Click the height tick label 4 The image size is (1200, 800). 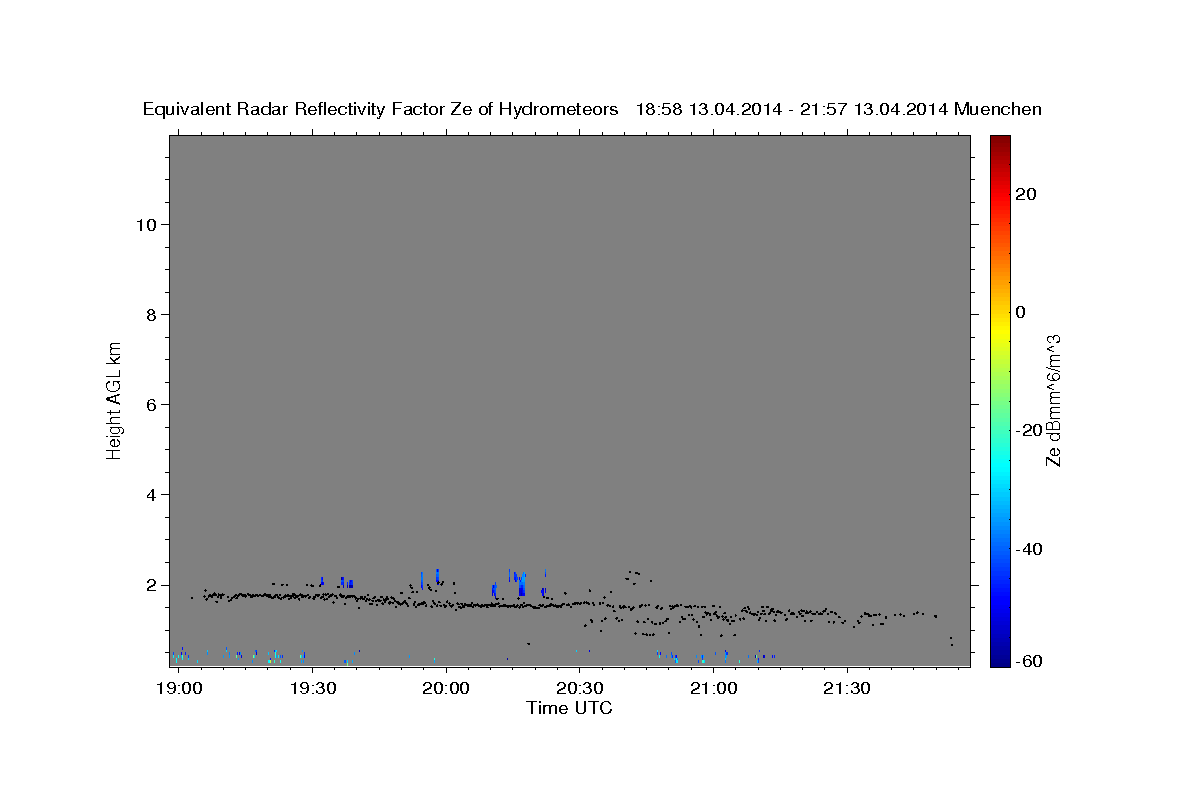151,495
